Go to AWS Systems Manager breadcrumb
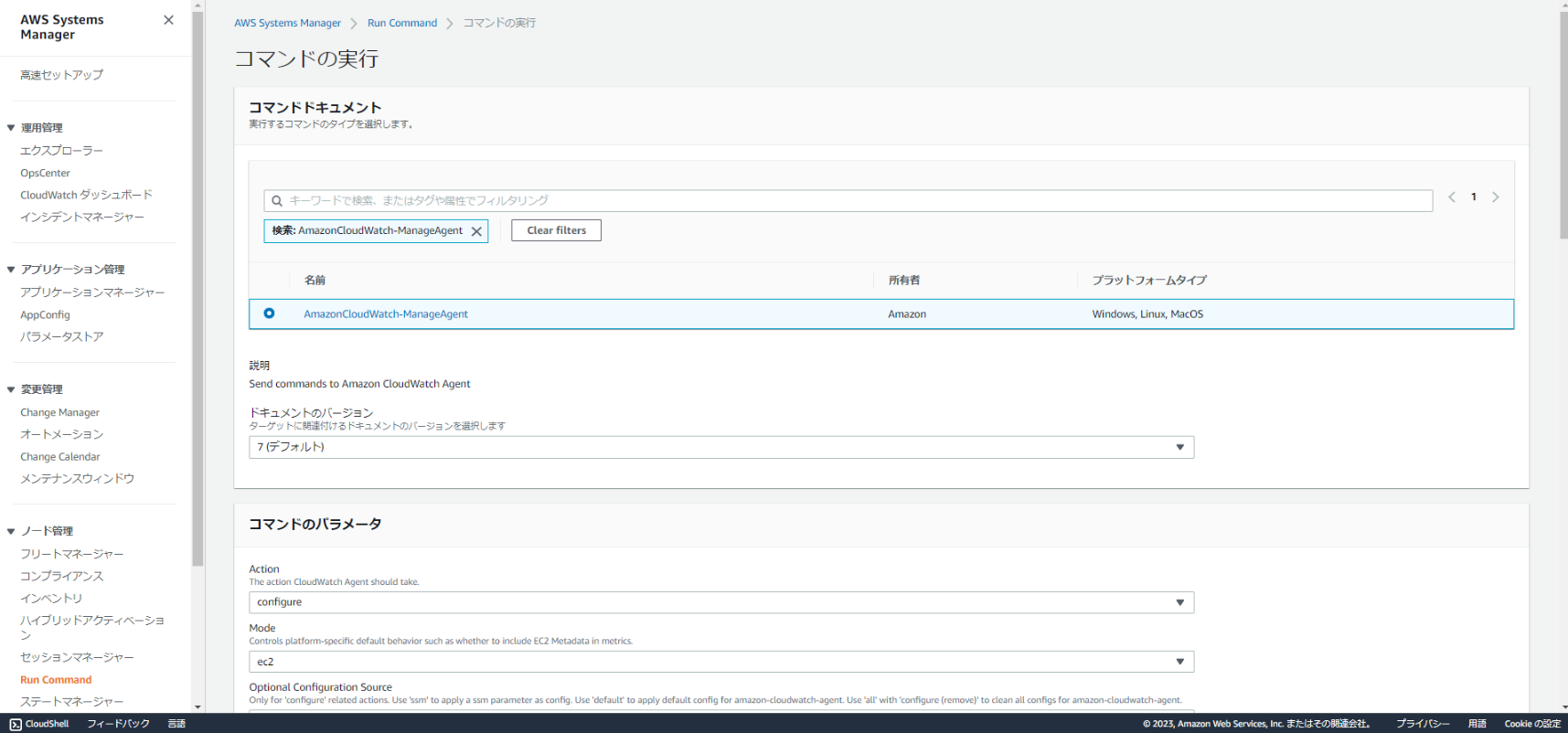The height and width of the screenshot is (733, 1568). pos(287,23)
